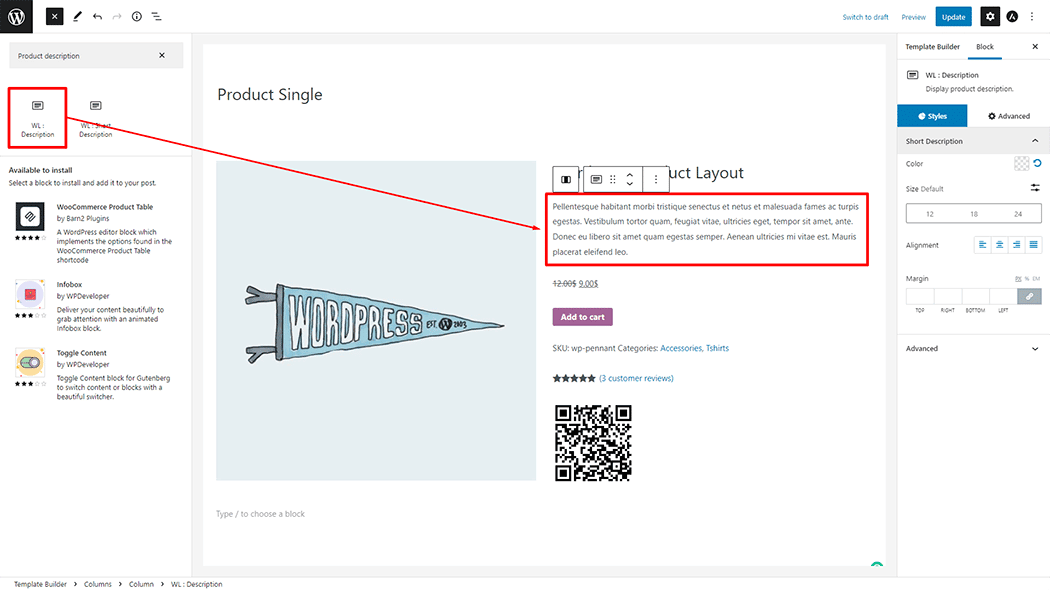Toggle the settings gear sidebar
This screenshot has height=590, width=1050.
[x=989, y=17]
